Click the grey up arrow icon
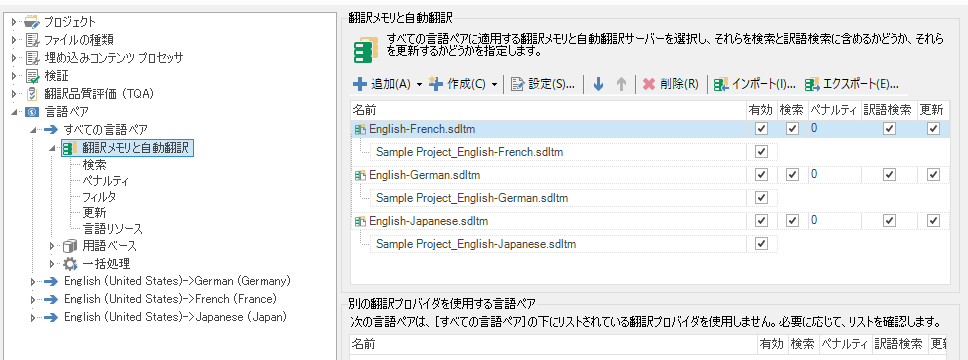This screenshot has height=360, width=968. 622,84
